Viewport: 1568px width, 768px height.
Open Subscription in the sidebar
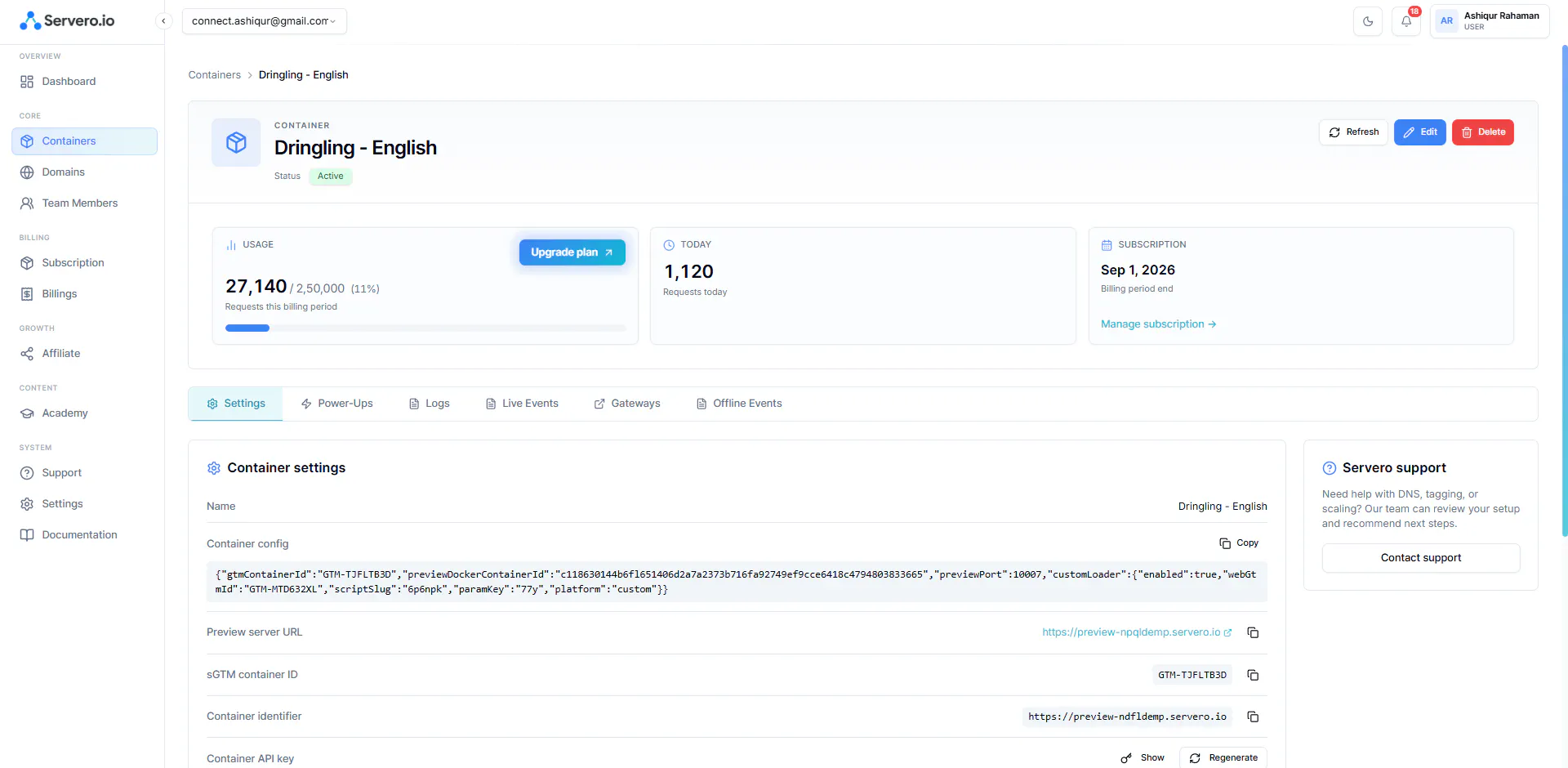point(84,263)
